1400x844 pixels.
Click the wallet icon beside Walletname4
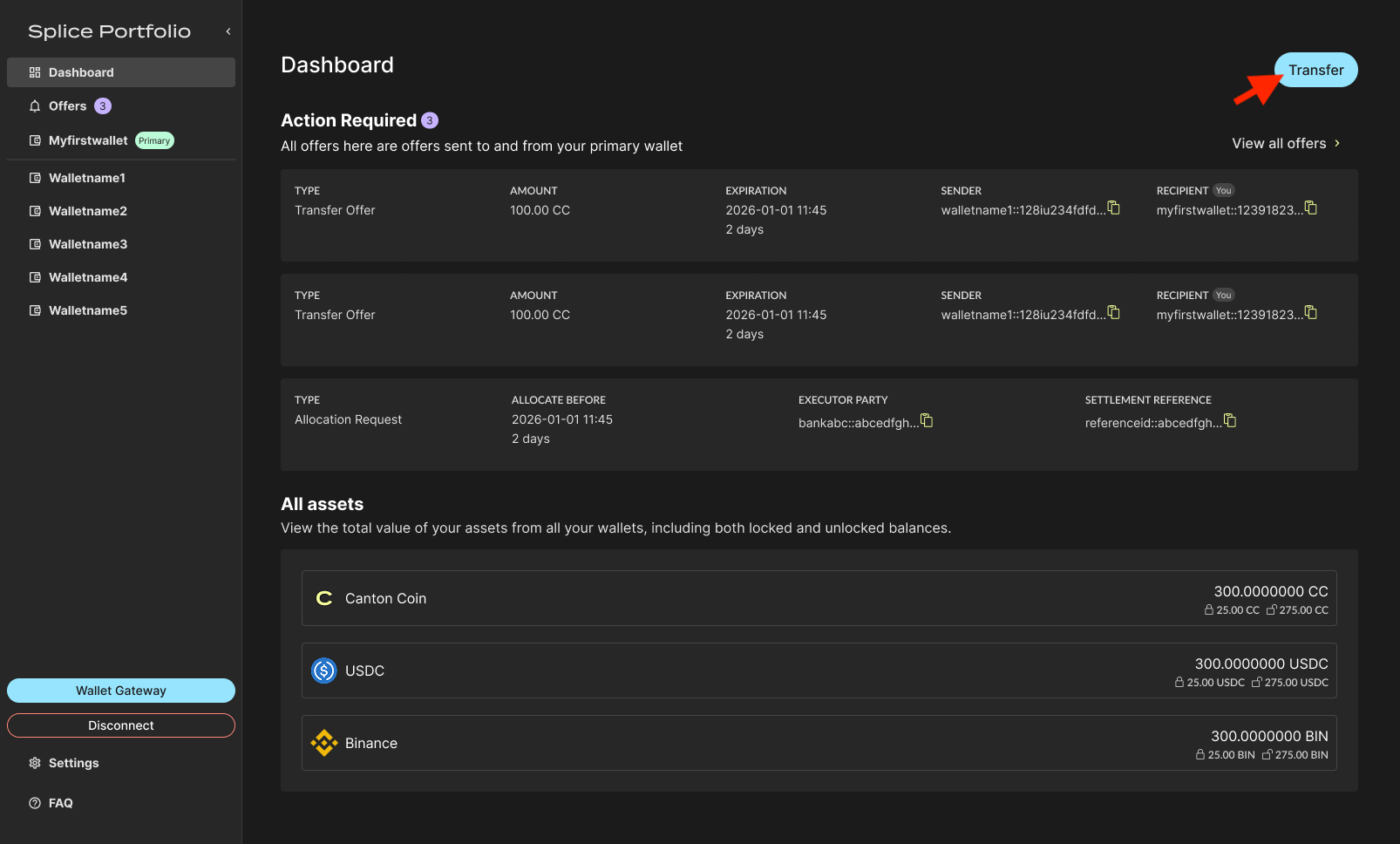point(35,277)
